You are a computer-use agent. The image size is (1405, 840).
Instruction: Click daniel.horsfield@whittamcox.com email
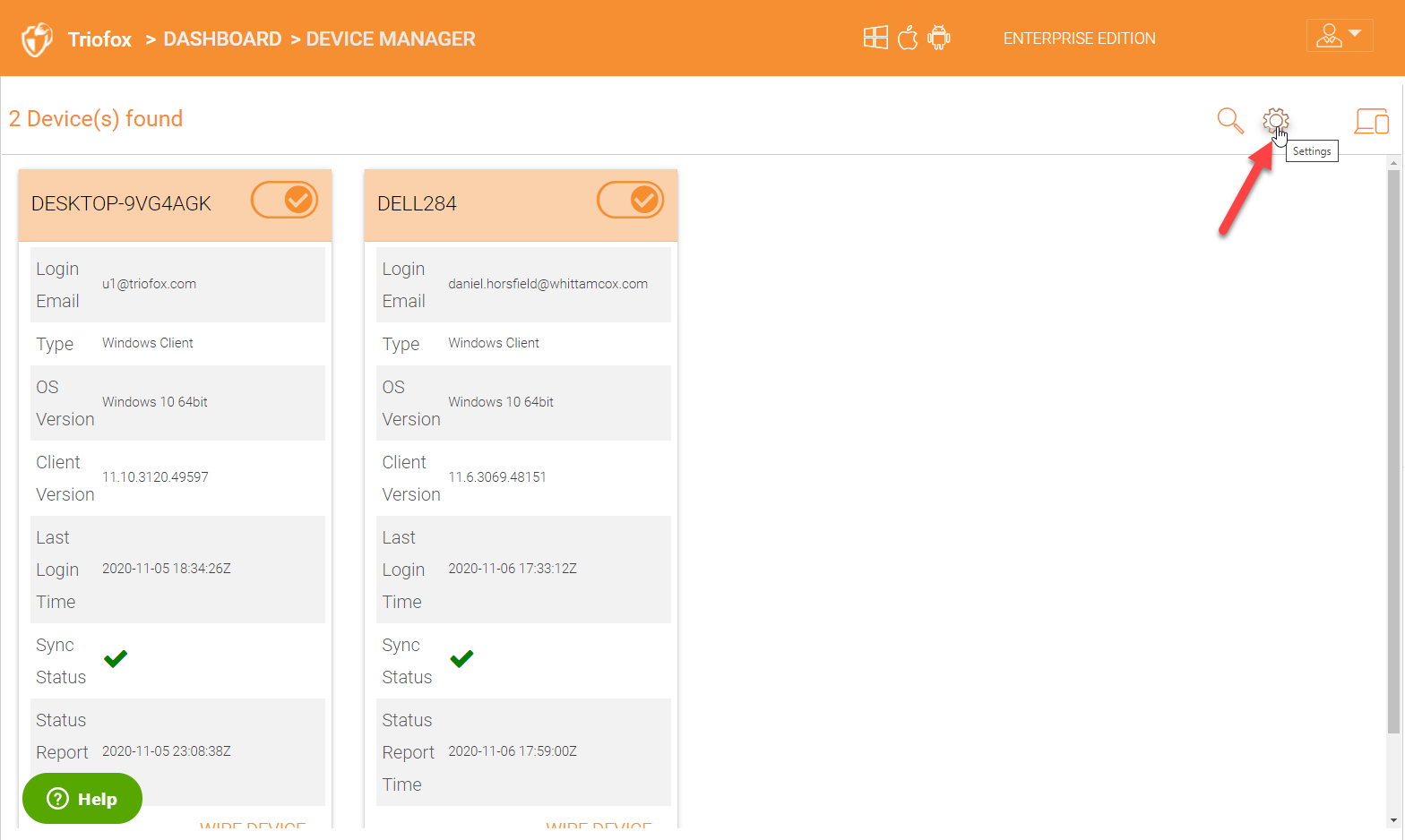point(547,284)
